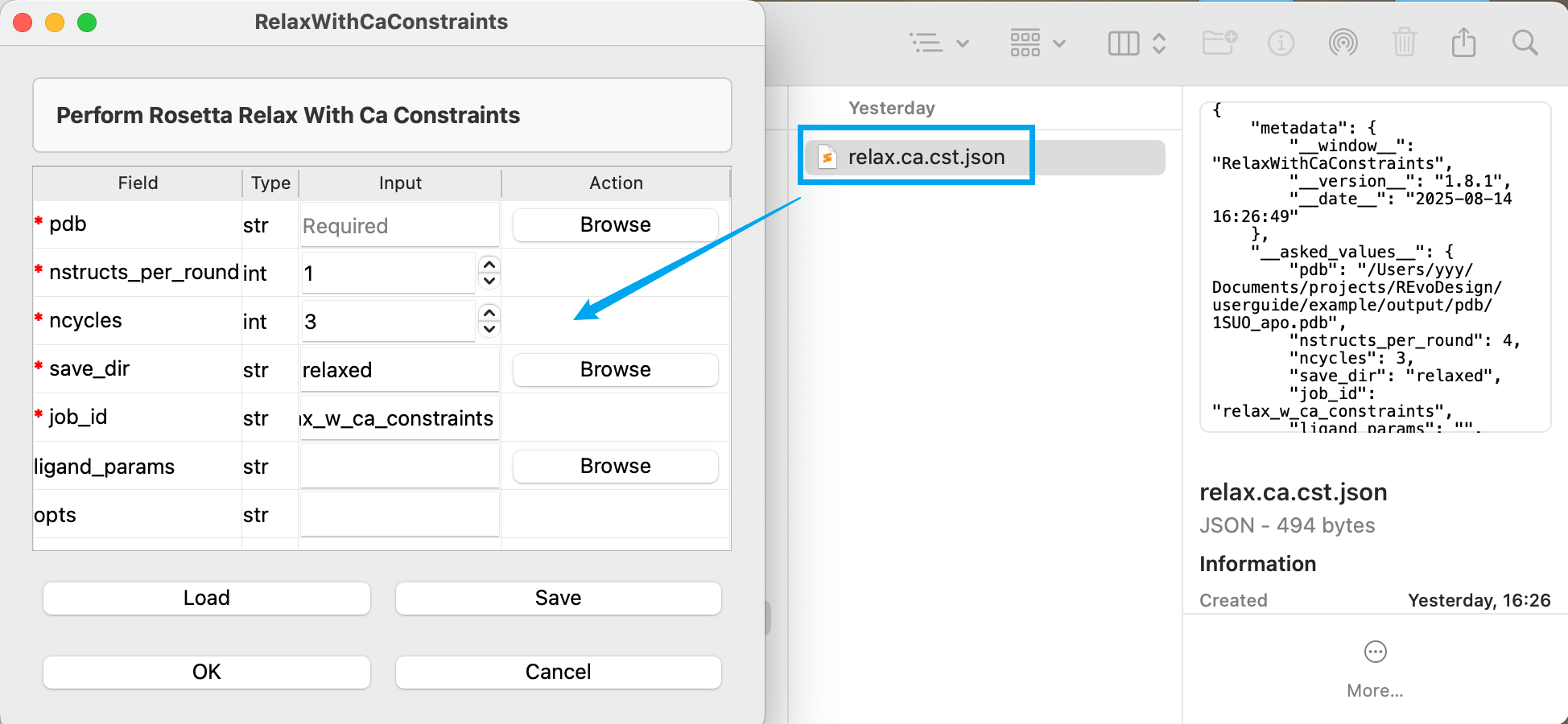Increase nstructs_per_round with up arrow
Screen dimensions: 1568x724
(x=489, y=264)
